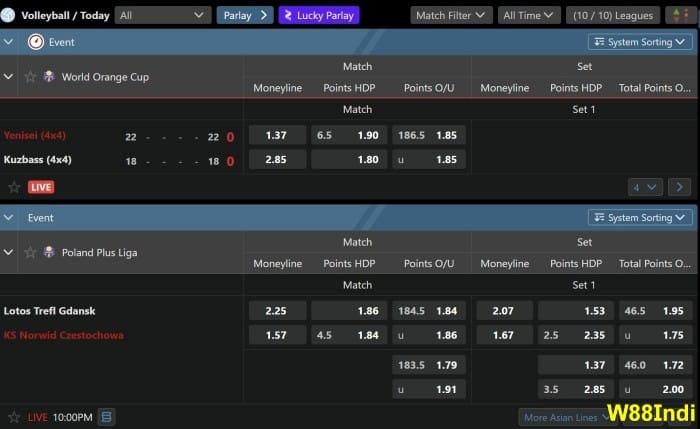Click the Poland Plus Liga league name

pyautogui.click(x=100, y=253)
